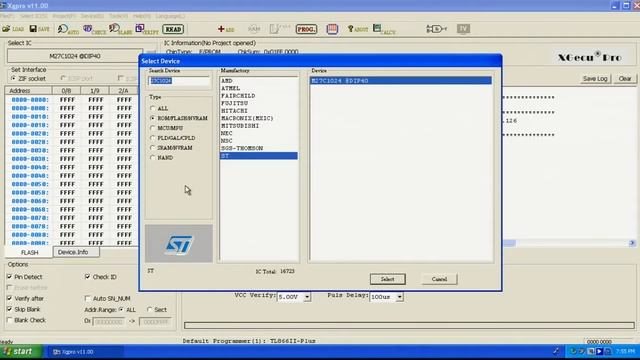Click the red plus ADD toolbar icon

click(226, 29)
